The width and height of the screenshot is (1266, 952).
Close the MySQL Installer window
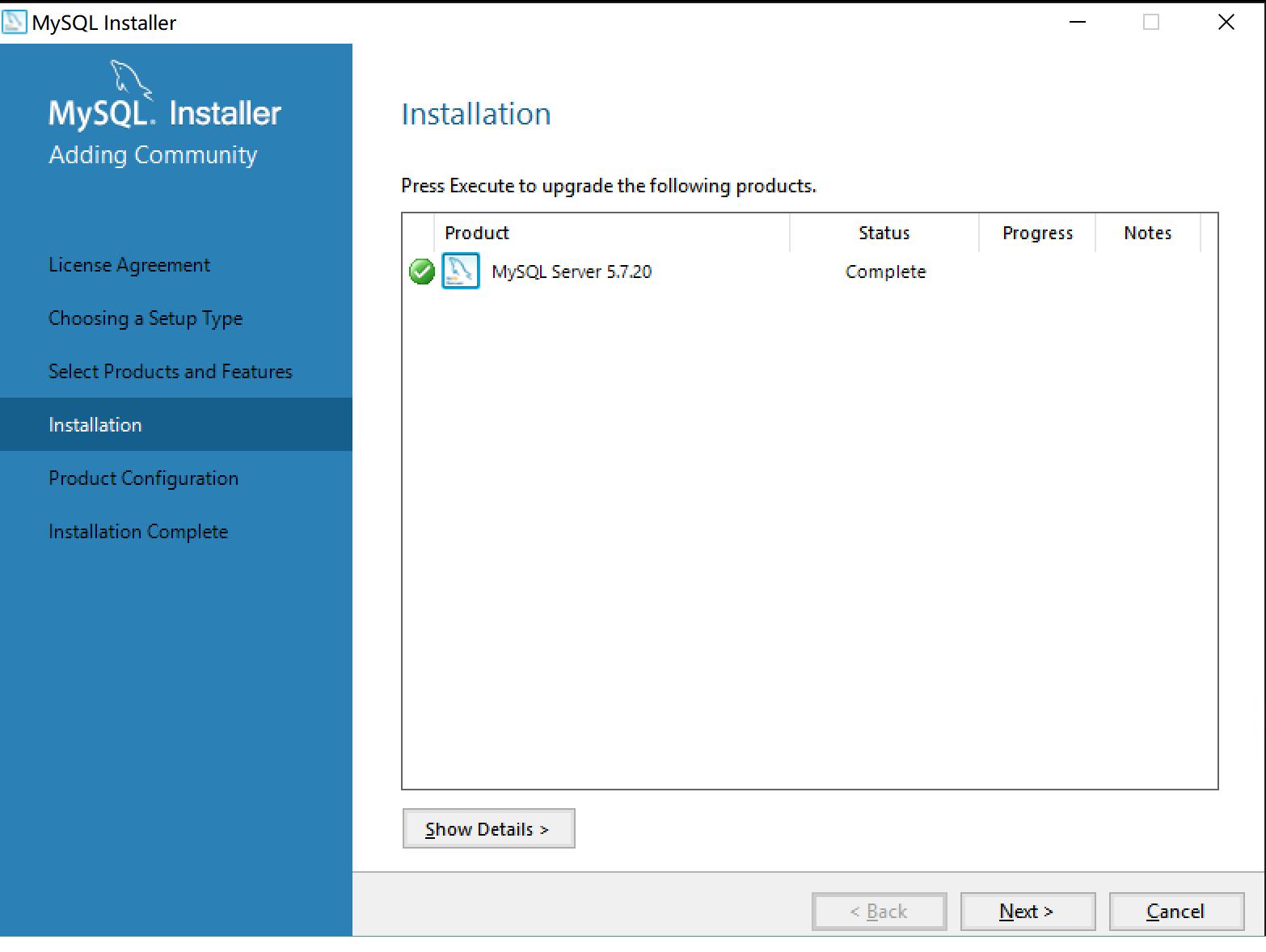[1226, 22]
